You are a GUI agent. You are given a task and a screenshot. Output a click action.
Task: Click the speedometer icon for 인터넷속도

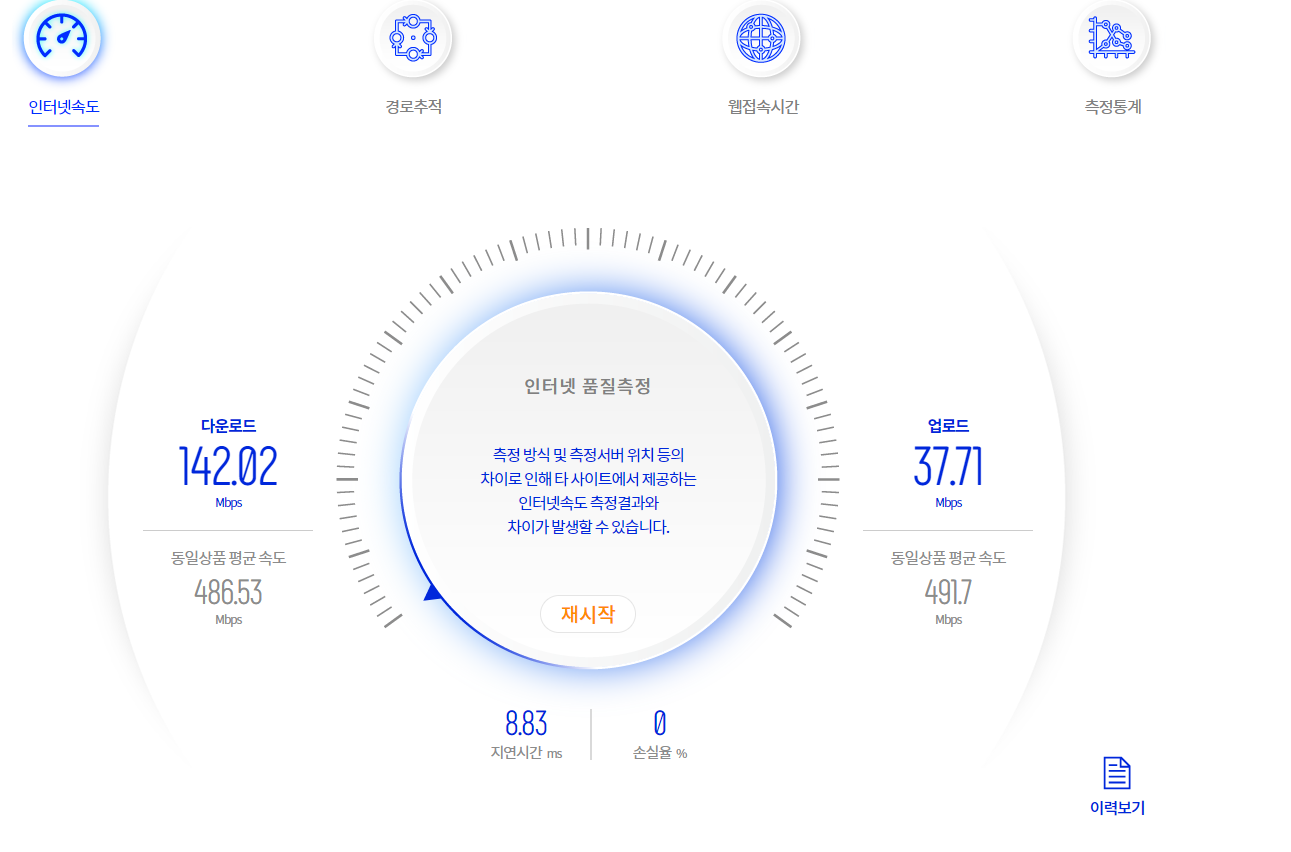62,38
